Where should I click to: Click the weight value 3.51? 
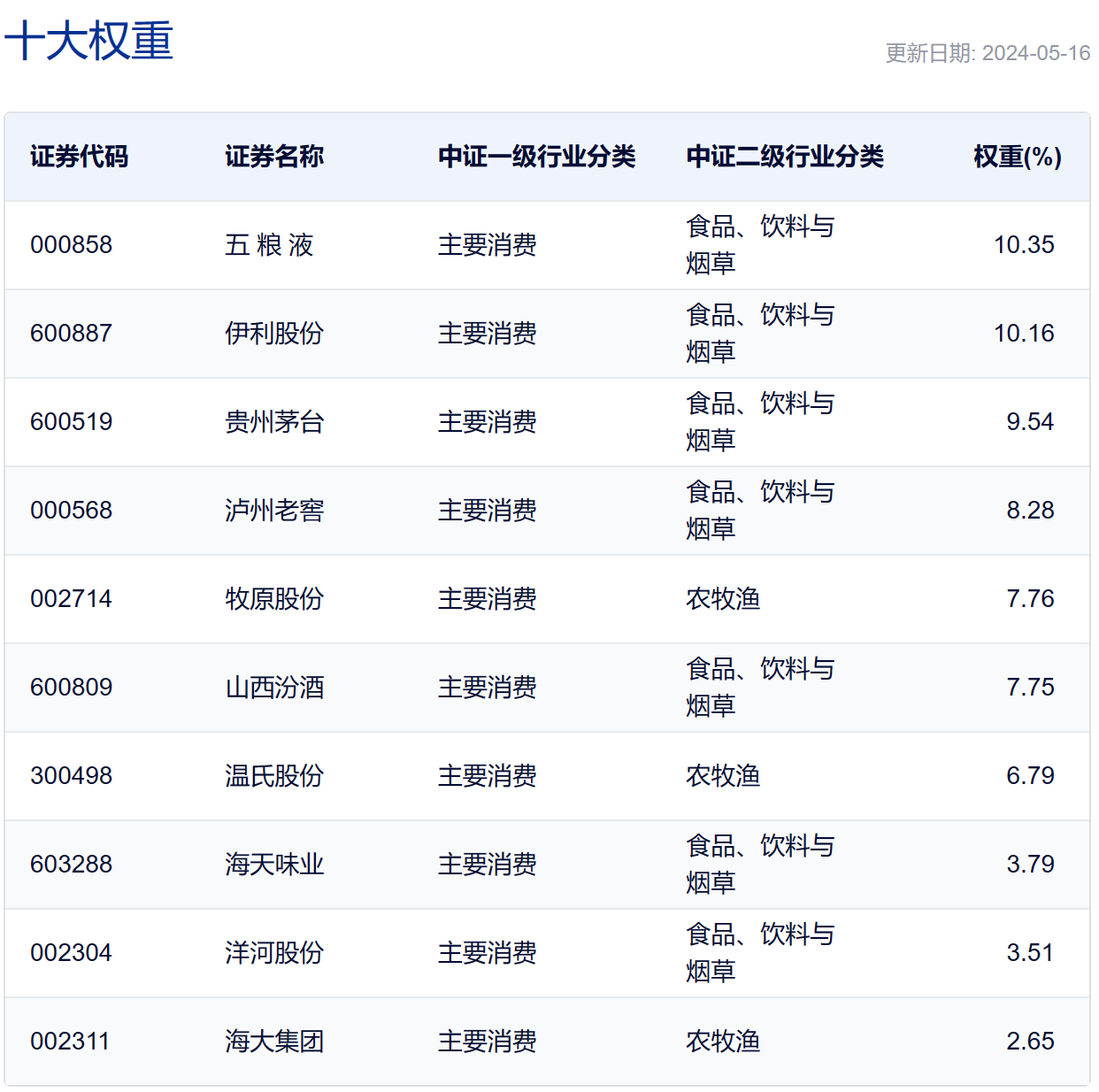1030,953
